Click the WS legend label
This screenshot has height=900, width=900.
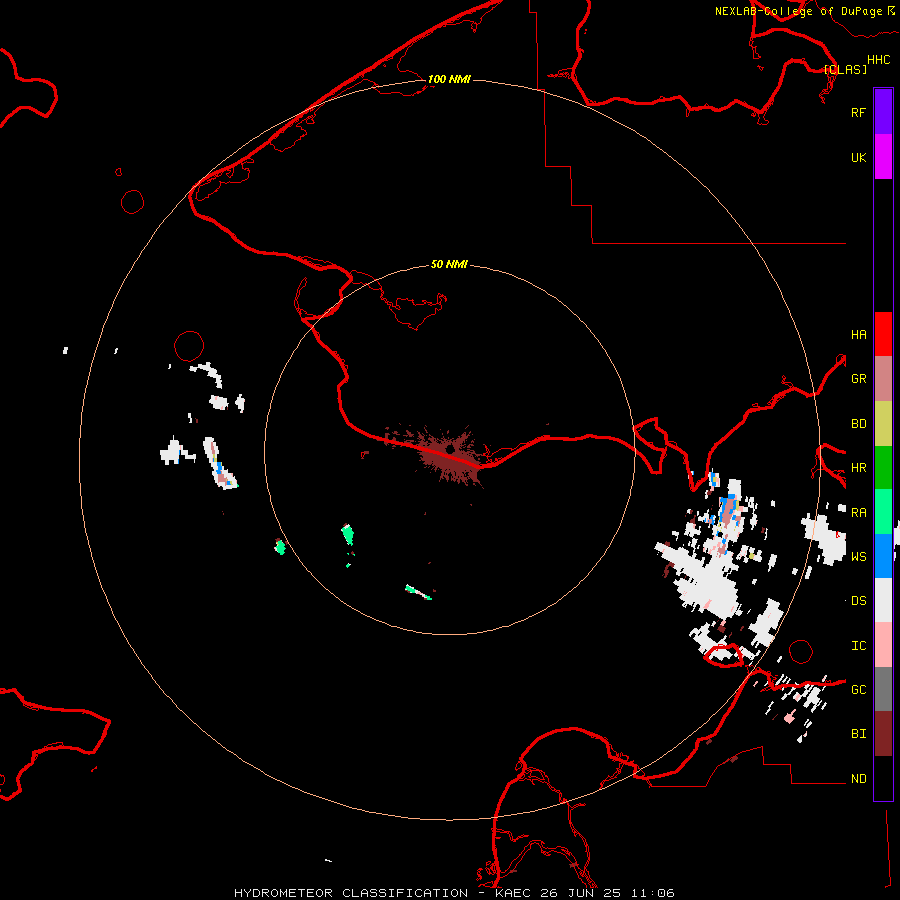[x=858, y=557]
